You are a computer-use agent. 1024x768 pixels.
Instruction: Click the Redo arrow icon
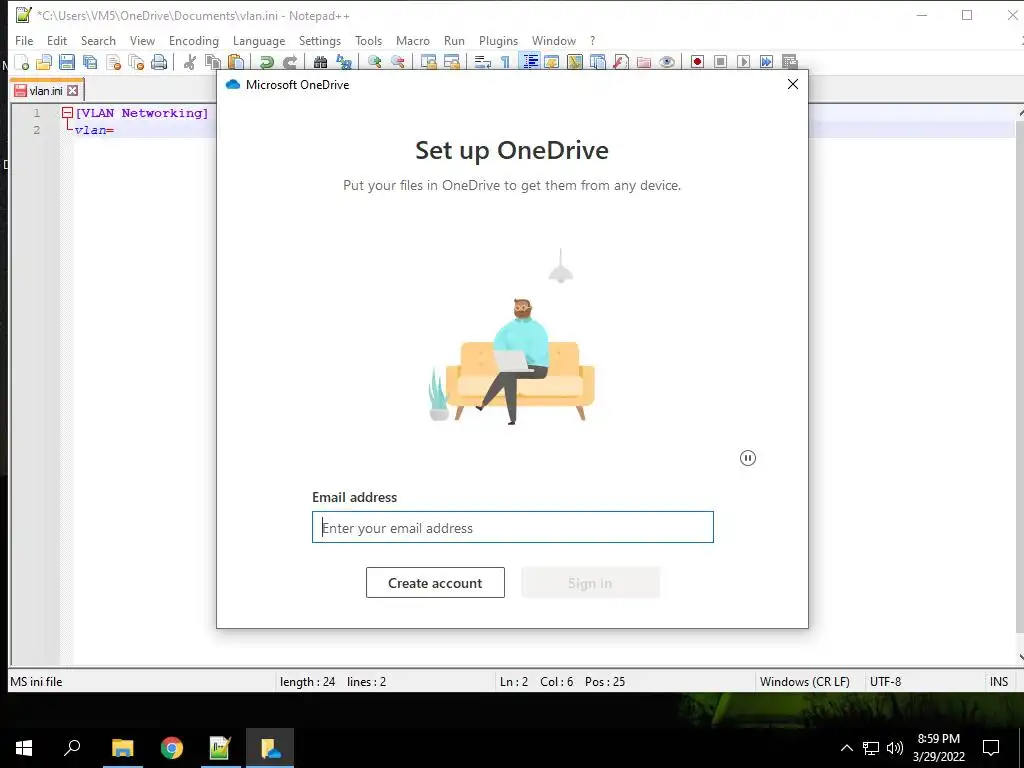click(289, 62)
